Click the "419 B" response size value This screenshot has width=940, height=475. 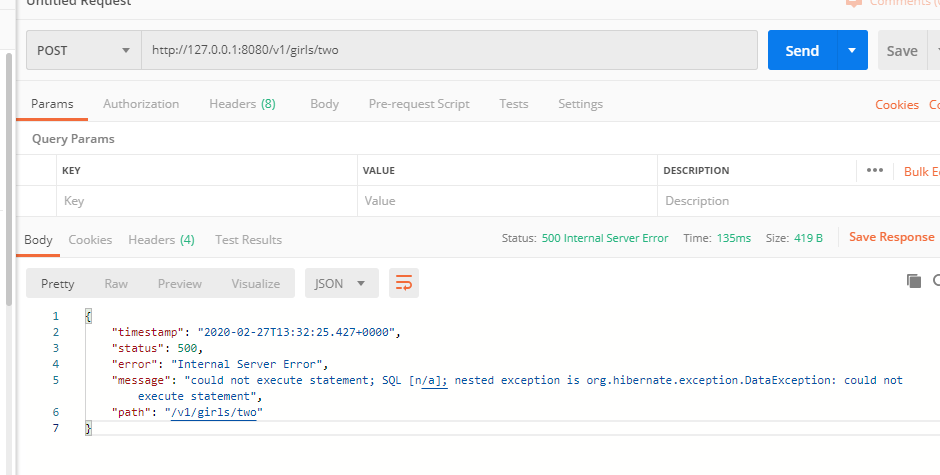808,238
